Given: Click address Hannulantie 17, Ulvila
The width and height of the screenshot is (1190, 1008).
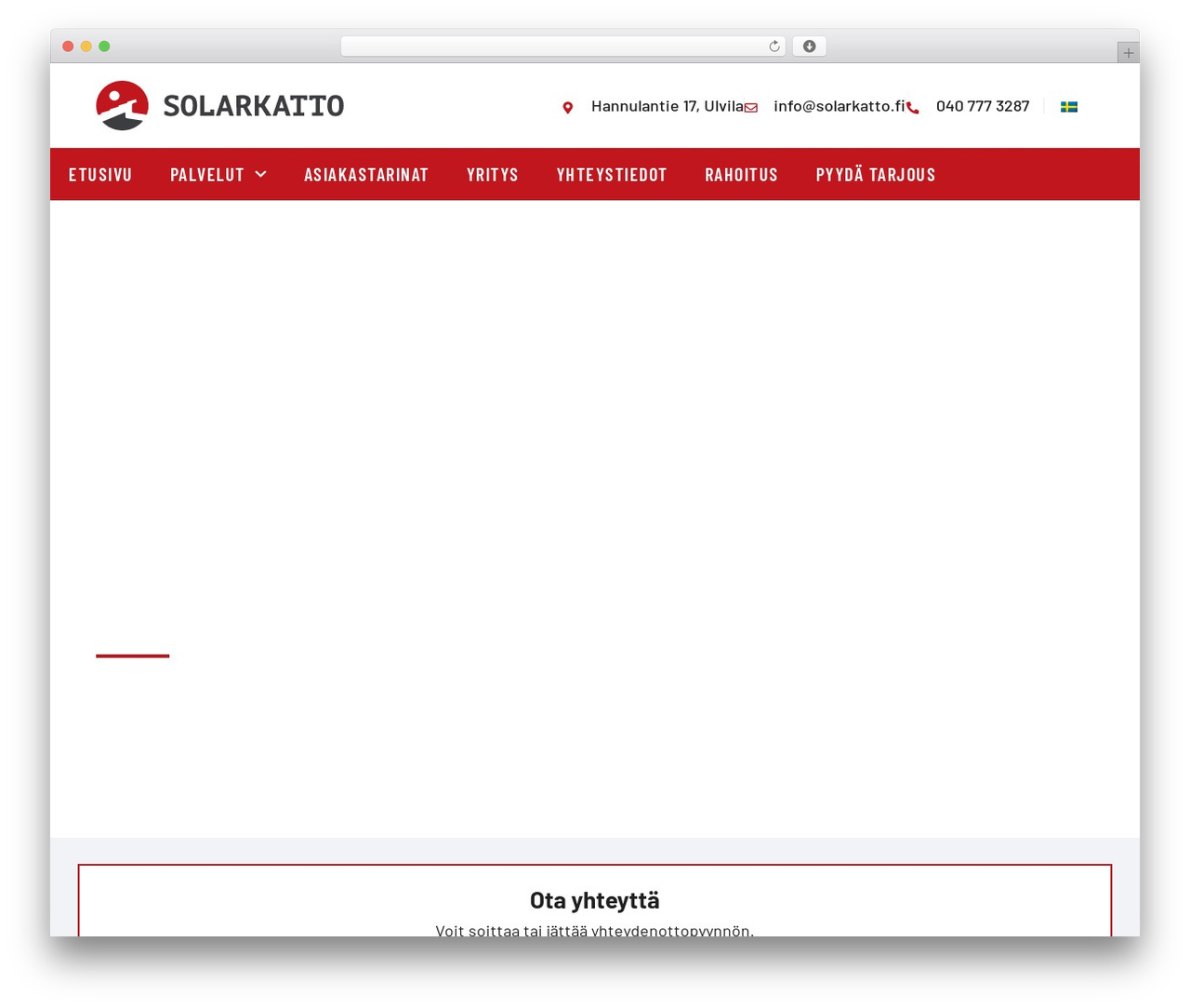Looking at the screenshot, I should coord(668,106).
